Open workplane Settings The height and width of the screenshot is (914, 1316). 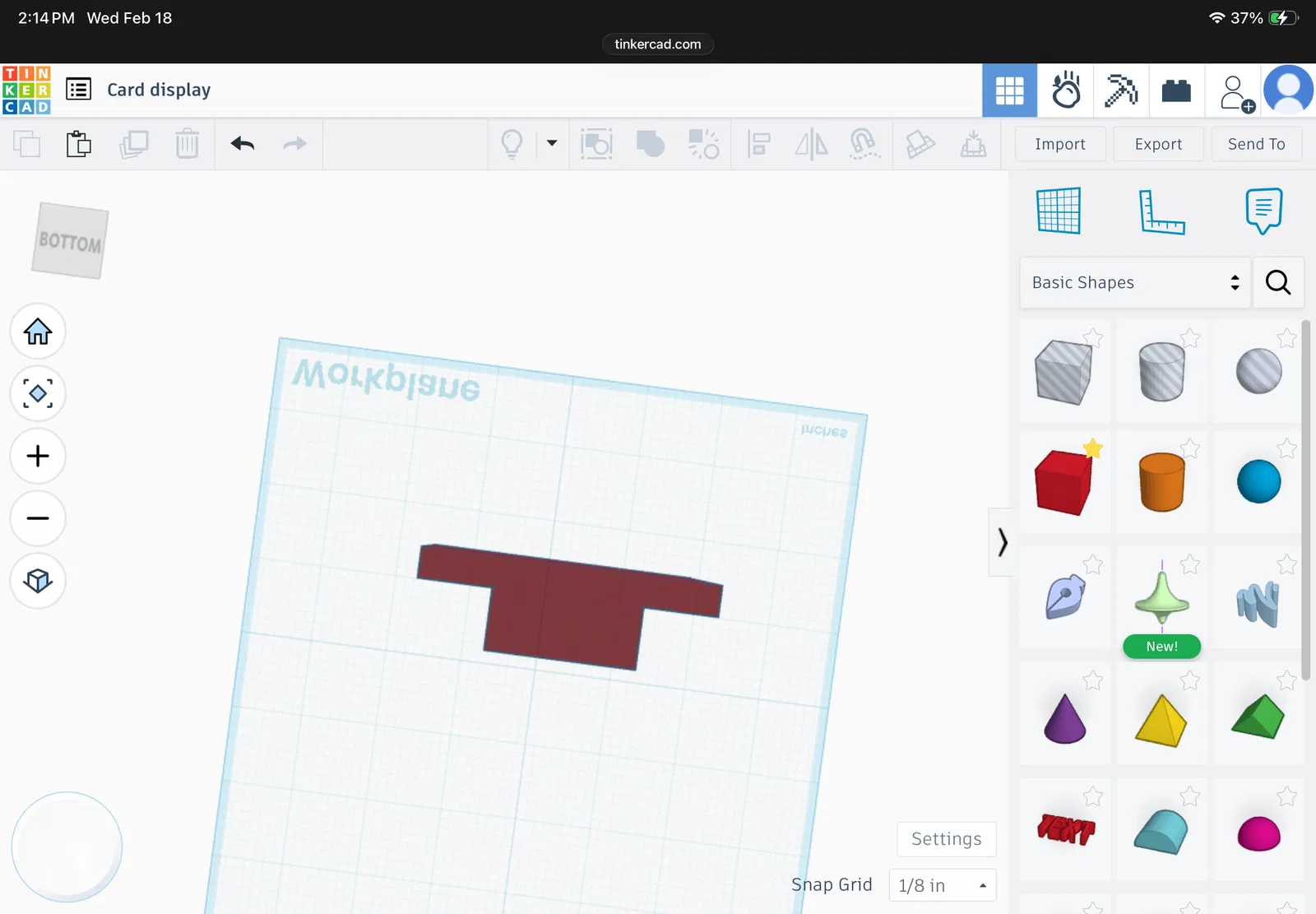coord(947,839)
